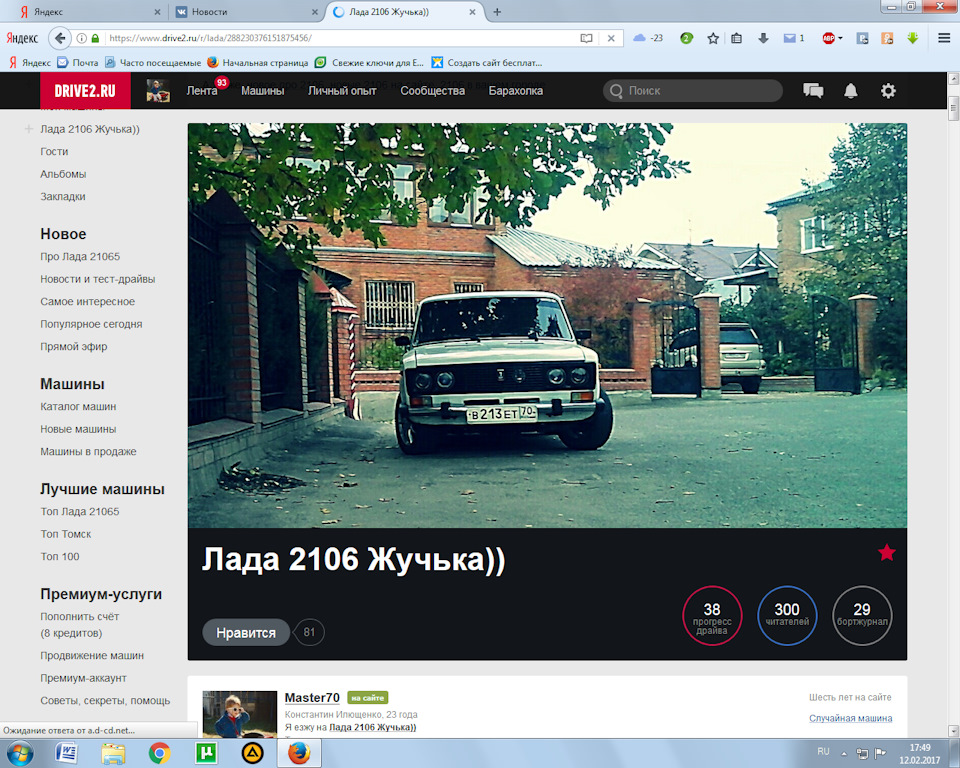Click the 38 прогресс драйва circle
The width and height of the screenshot is (960, 768).
712,616
